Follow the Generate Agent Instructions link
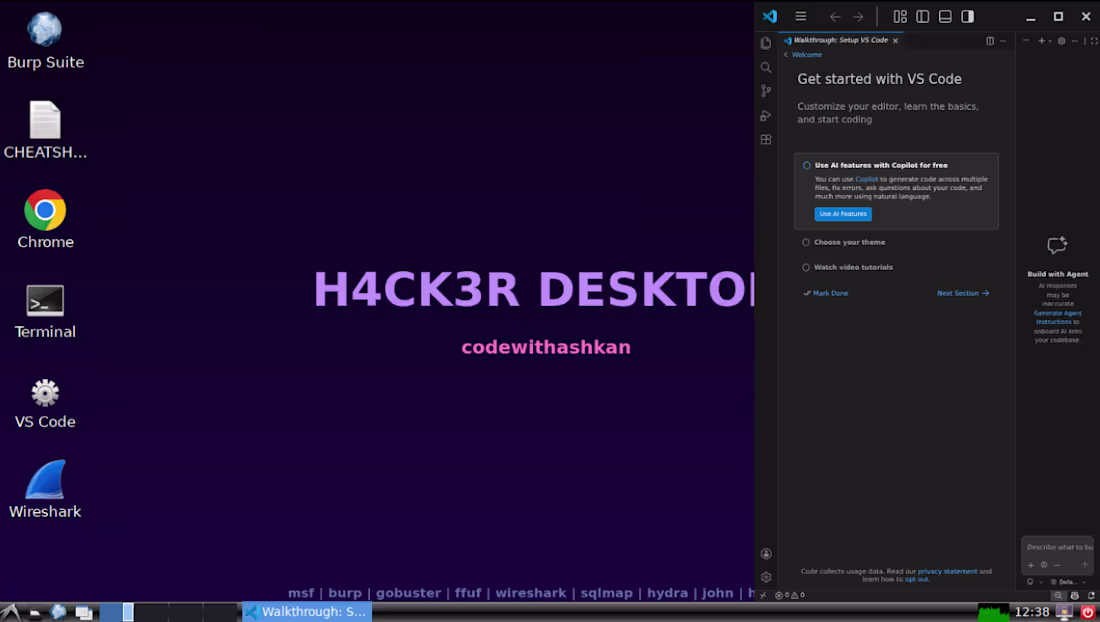Viewport: 1100px width, 622px height. 1058,318
